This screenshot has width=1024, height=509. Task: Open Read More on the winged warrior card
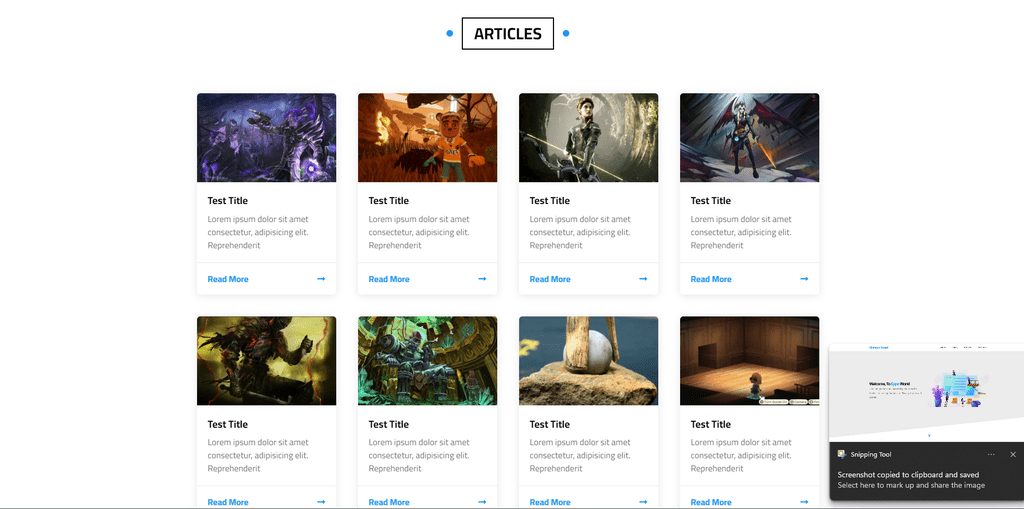711,279
